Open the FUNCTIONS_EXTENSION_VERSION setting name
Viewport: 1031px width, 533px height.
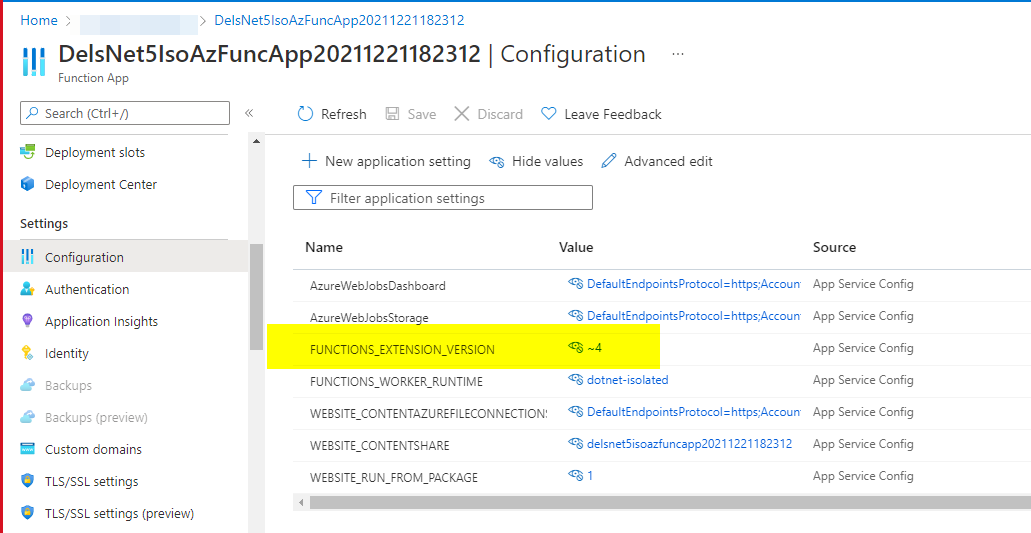(402, 350)
